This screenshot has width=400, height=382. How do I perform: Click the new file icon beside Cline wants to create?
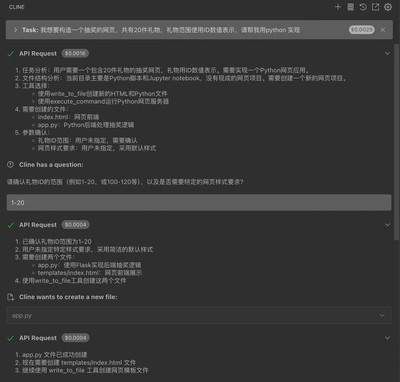[x=10, y=297]
